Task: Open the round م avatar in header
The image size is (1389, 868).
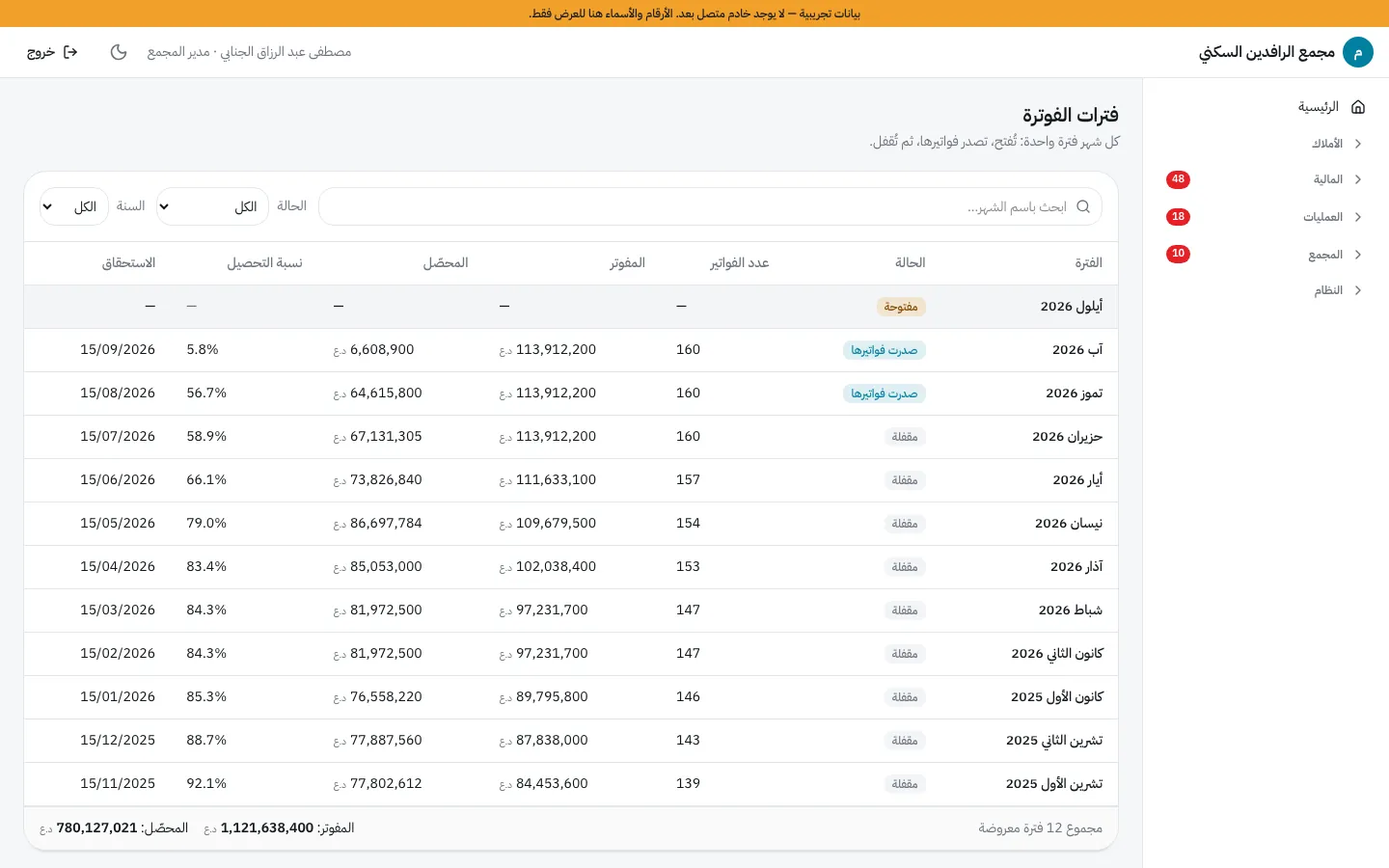Action: pos(1358,52)
